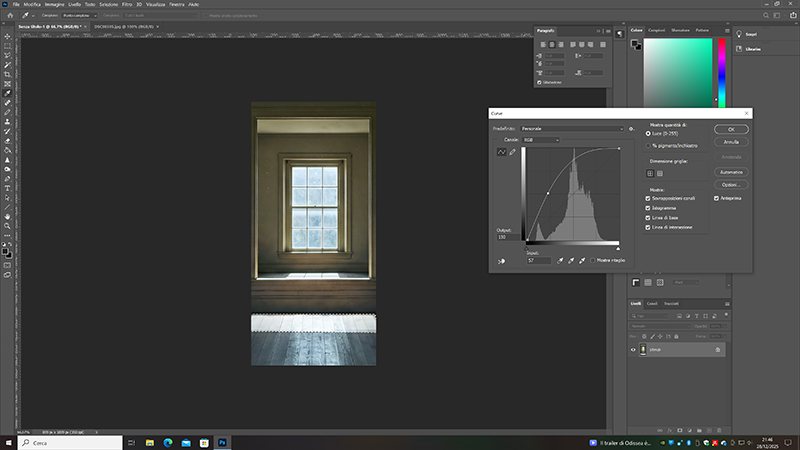Viewport: 800px width, 450px height.
Task: Open the Finestra menu
Action: [x=177, y=4]
